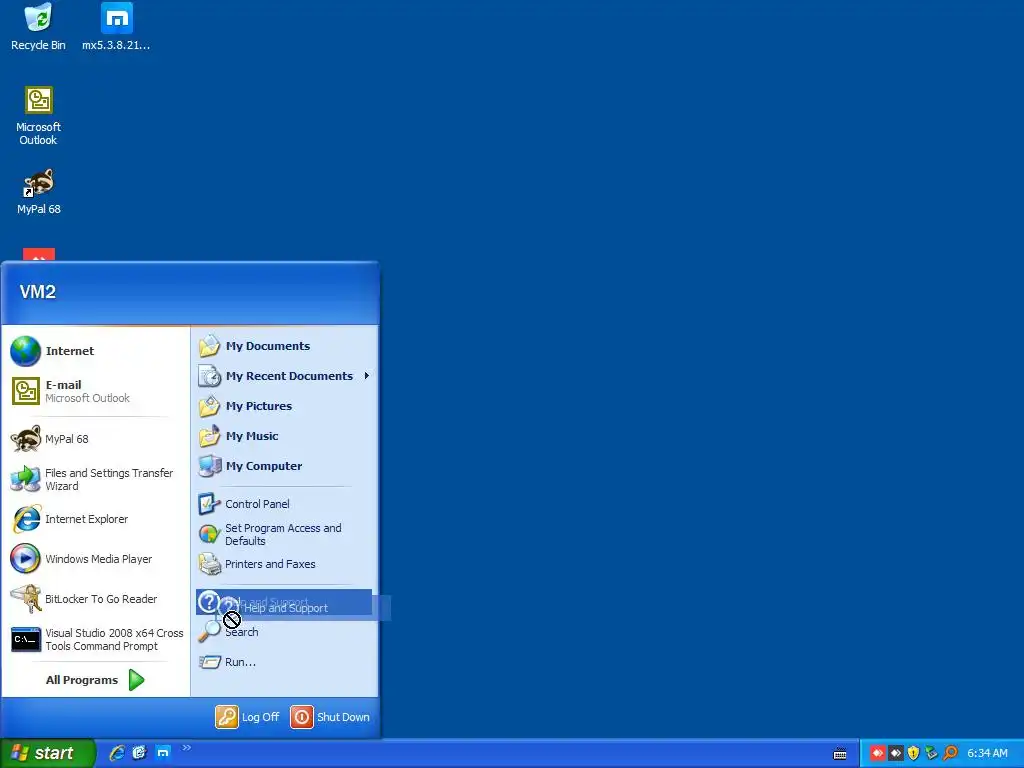1024x768 pixels.
Task: Select the mx5.3.8.21 installer desktop icon
Action: [x=116, y=27]
